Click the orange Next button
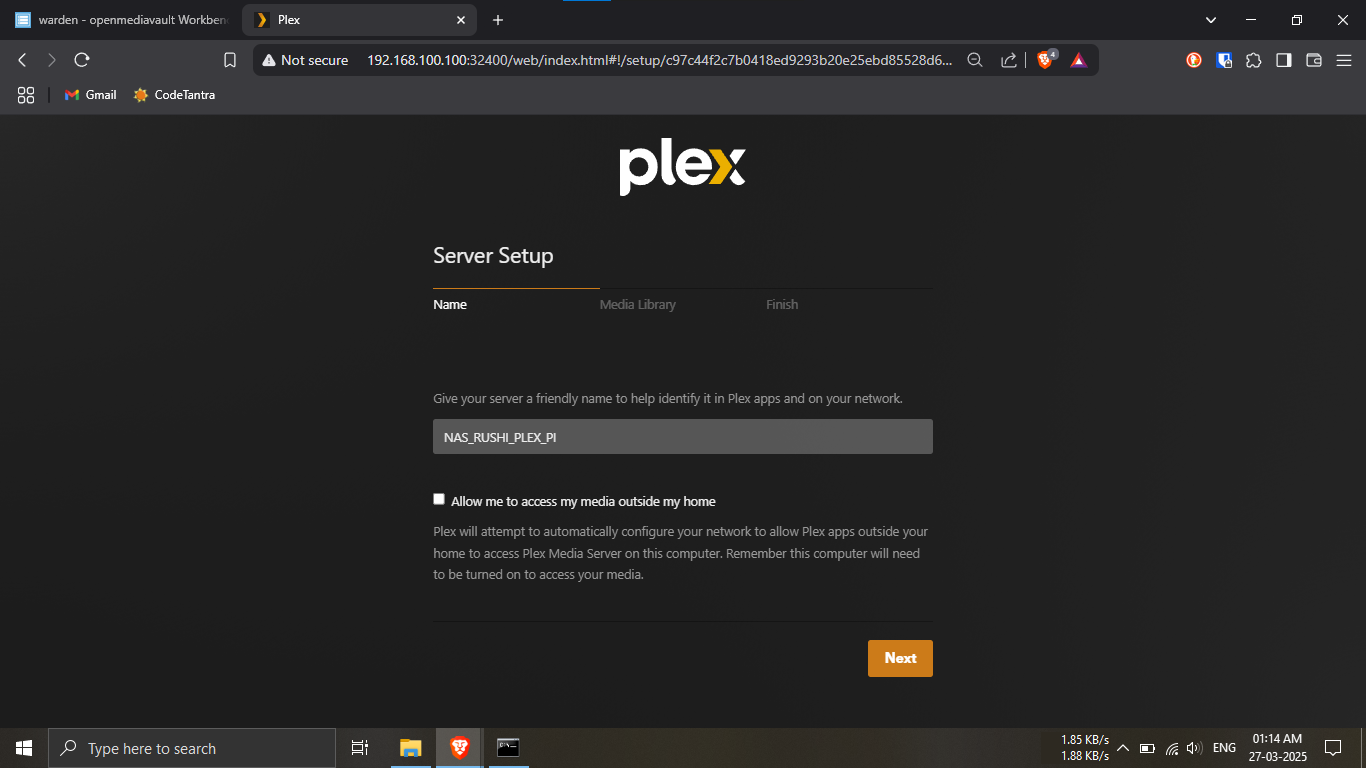This screenshot has height=768, width=1366. coord(900,658)
